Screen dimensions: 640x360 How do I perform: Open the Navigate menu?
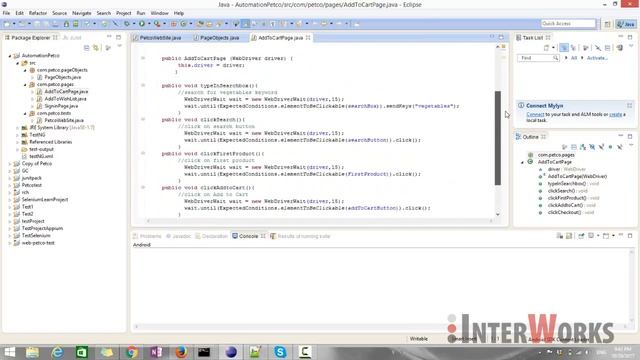(82, 13)
